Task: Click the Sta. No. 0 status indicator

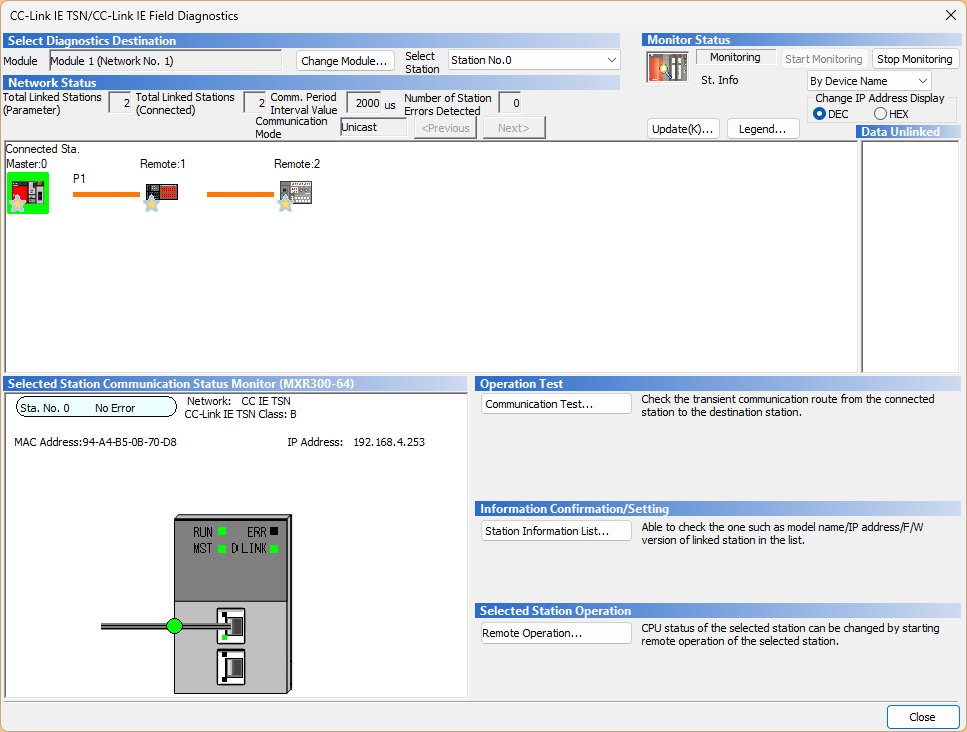Action: (x=76, y=408)
